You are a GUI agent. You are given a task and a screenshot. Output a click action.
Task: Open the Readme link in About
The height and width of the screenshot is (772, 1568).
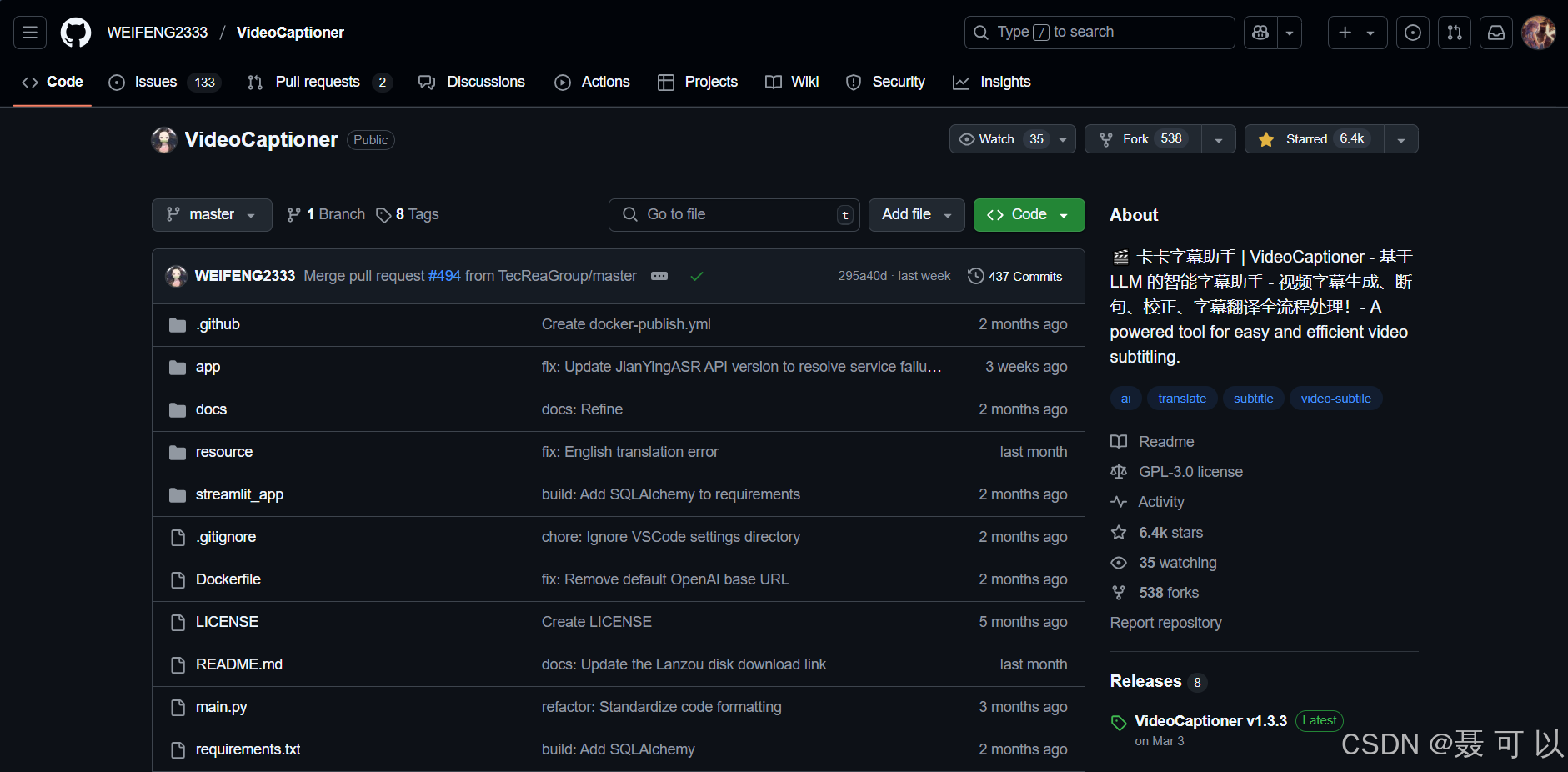tap(1153, 442)
